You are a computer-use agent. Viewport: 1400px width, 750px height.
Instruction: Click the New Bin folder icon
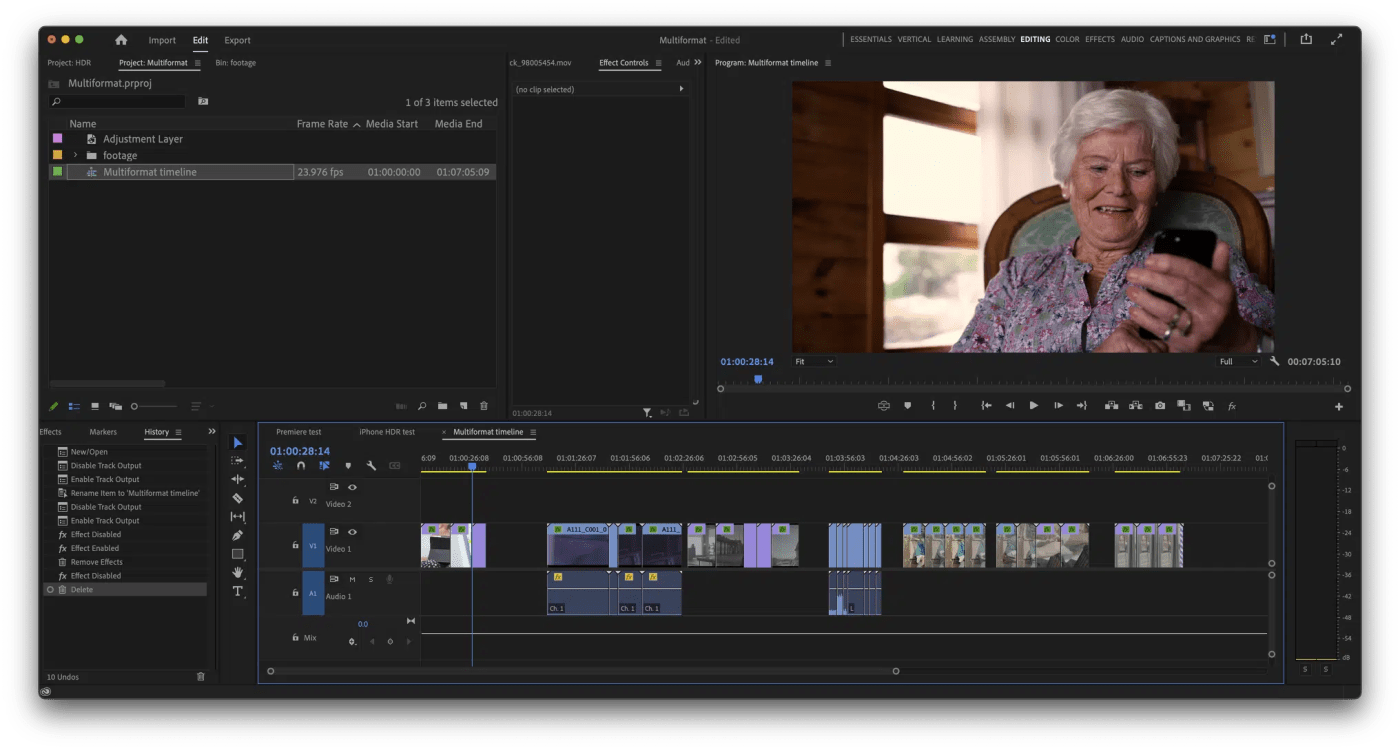tap(443, 406)
